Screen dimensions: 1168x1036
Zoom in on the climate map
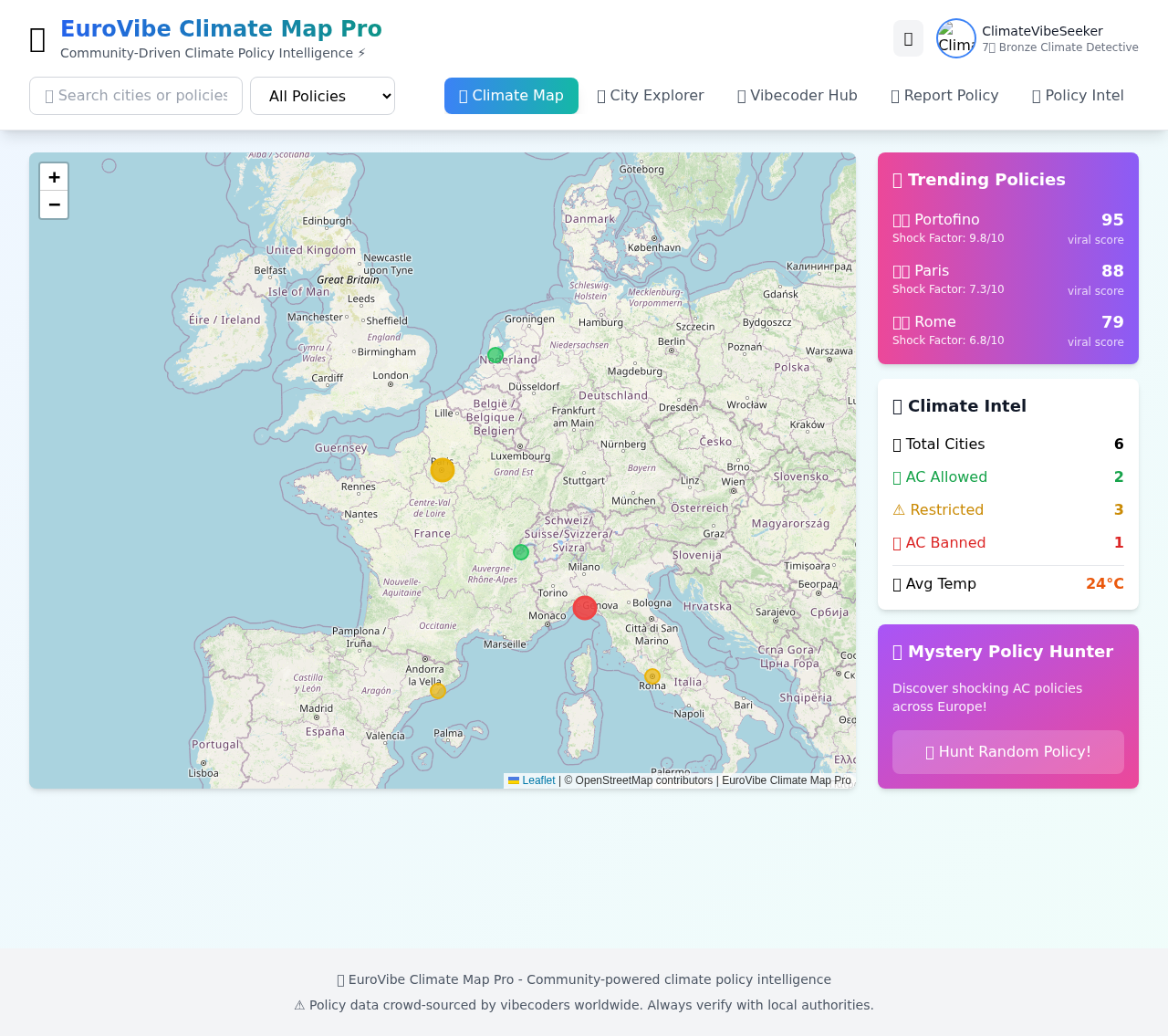[54, 177]
